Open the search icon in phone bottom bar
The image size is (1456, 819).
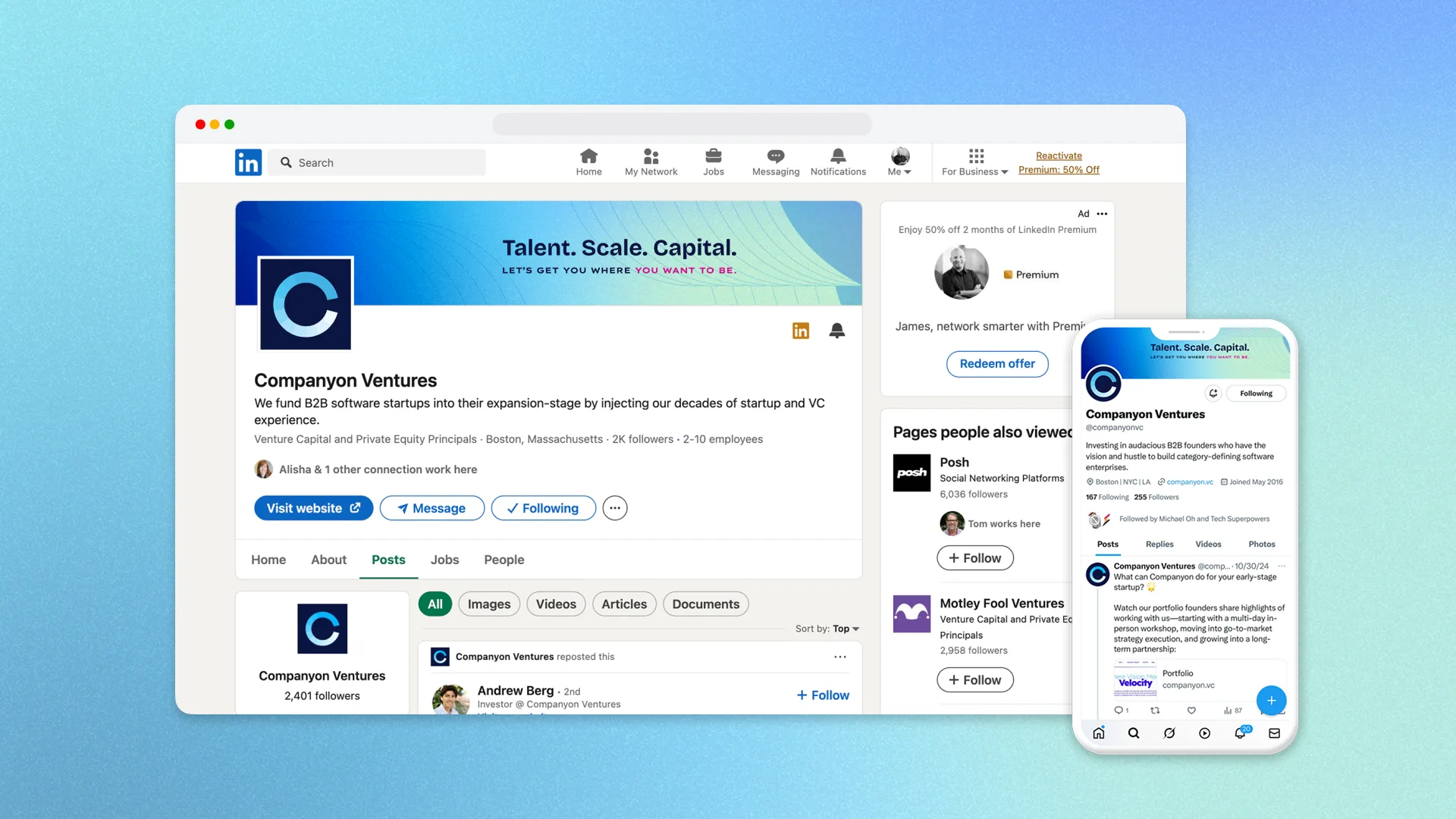(1133, 733)
